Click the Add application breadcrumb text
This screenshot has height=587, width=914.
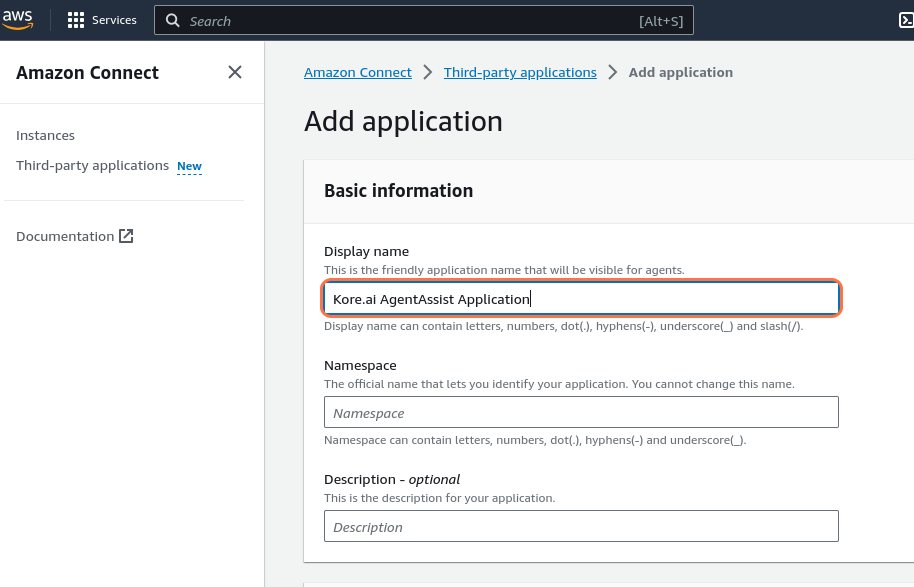tap(680, 72)
